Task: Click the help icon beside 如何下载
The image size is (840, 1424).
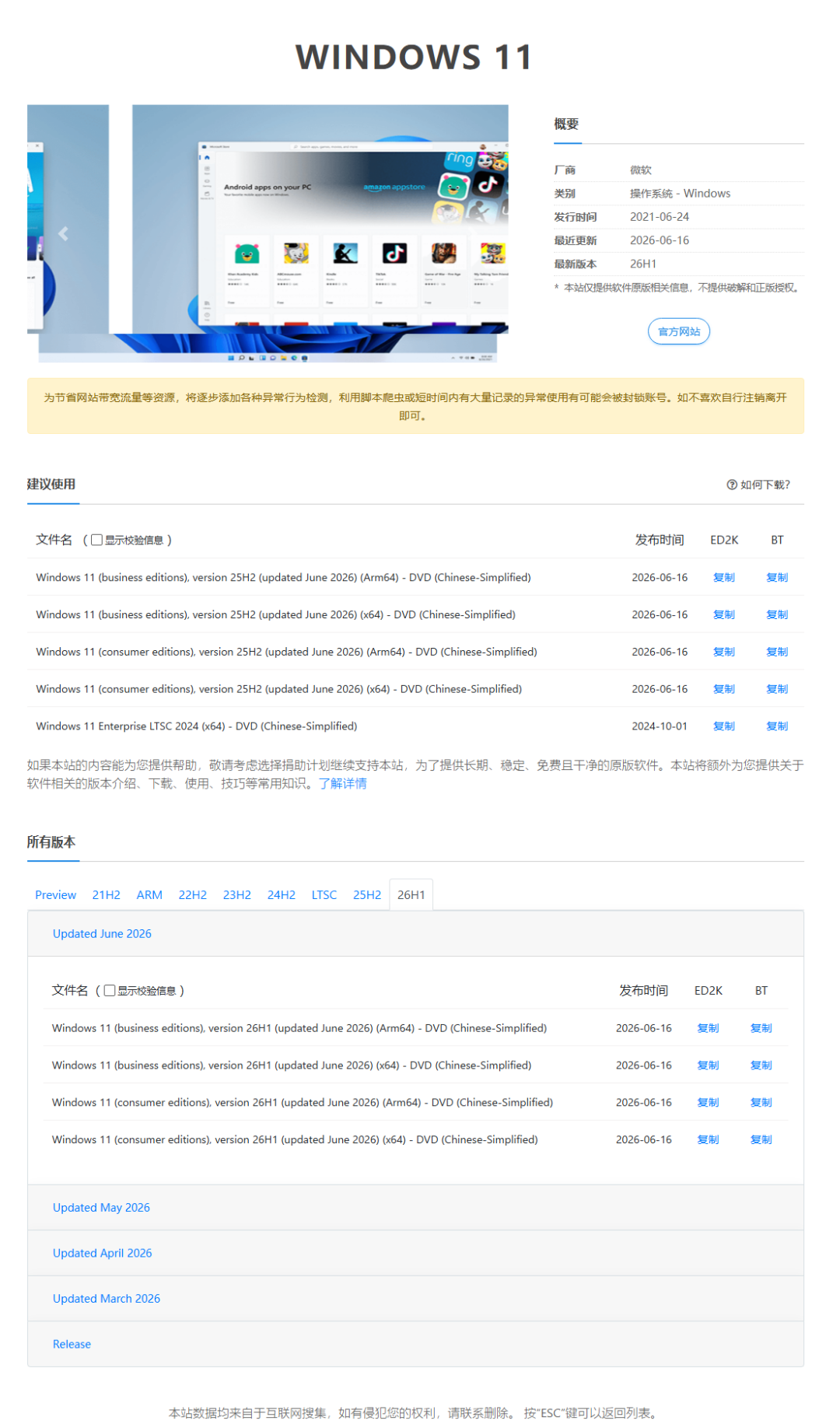Action: (x=731, y=485)
